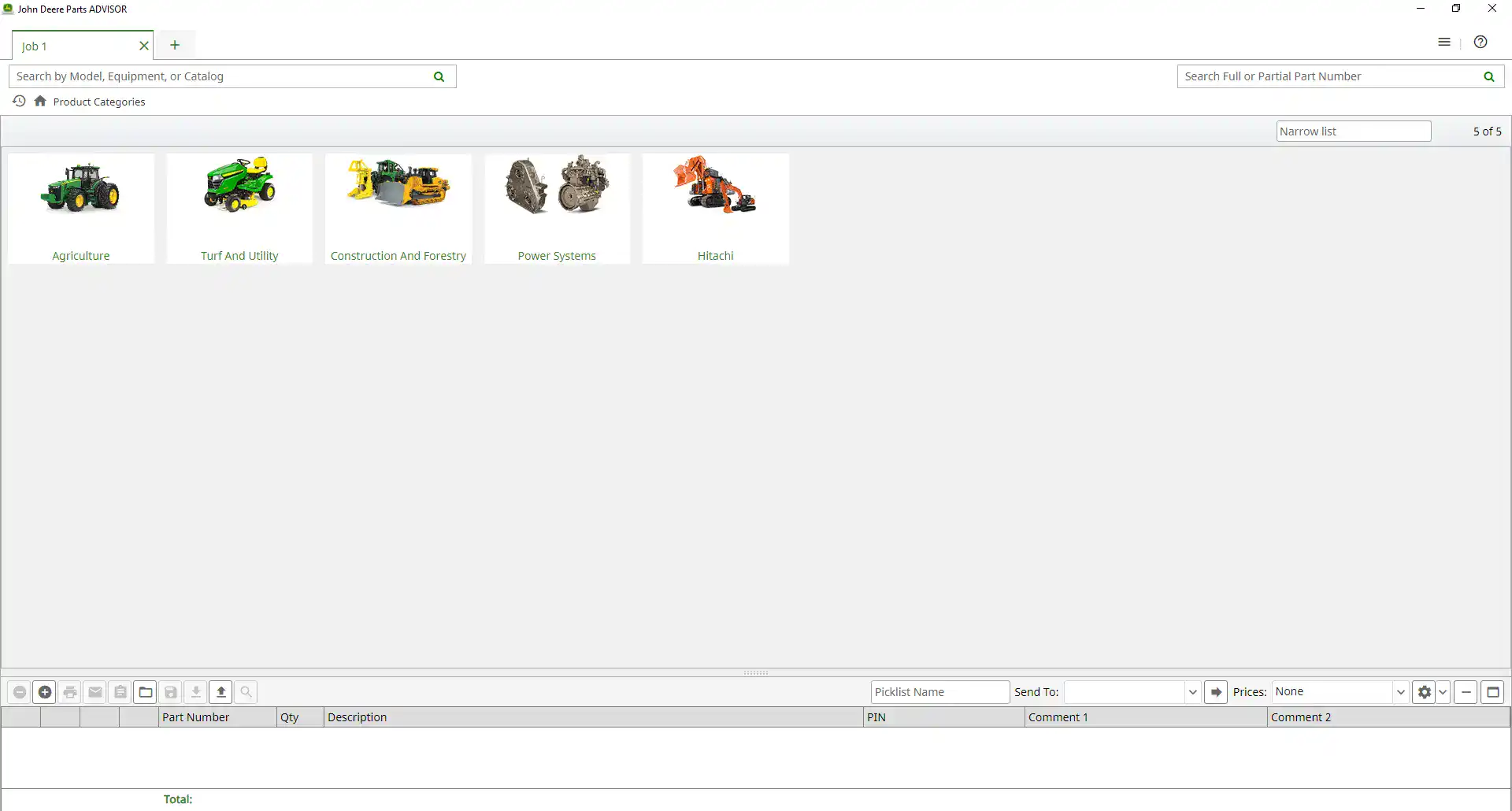The height and width of the screenshot is (811, 1512).
Task: Click the add part plus icon
Action: (x=45, y=692)
